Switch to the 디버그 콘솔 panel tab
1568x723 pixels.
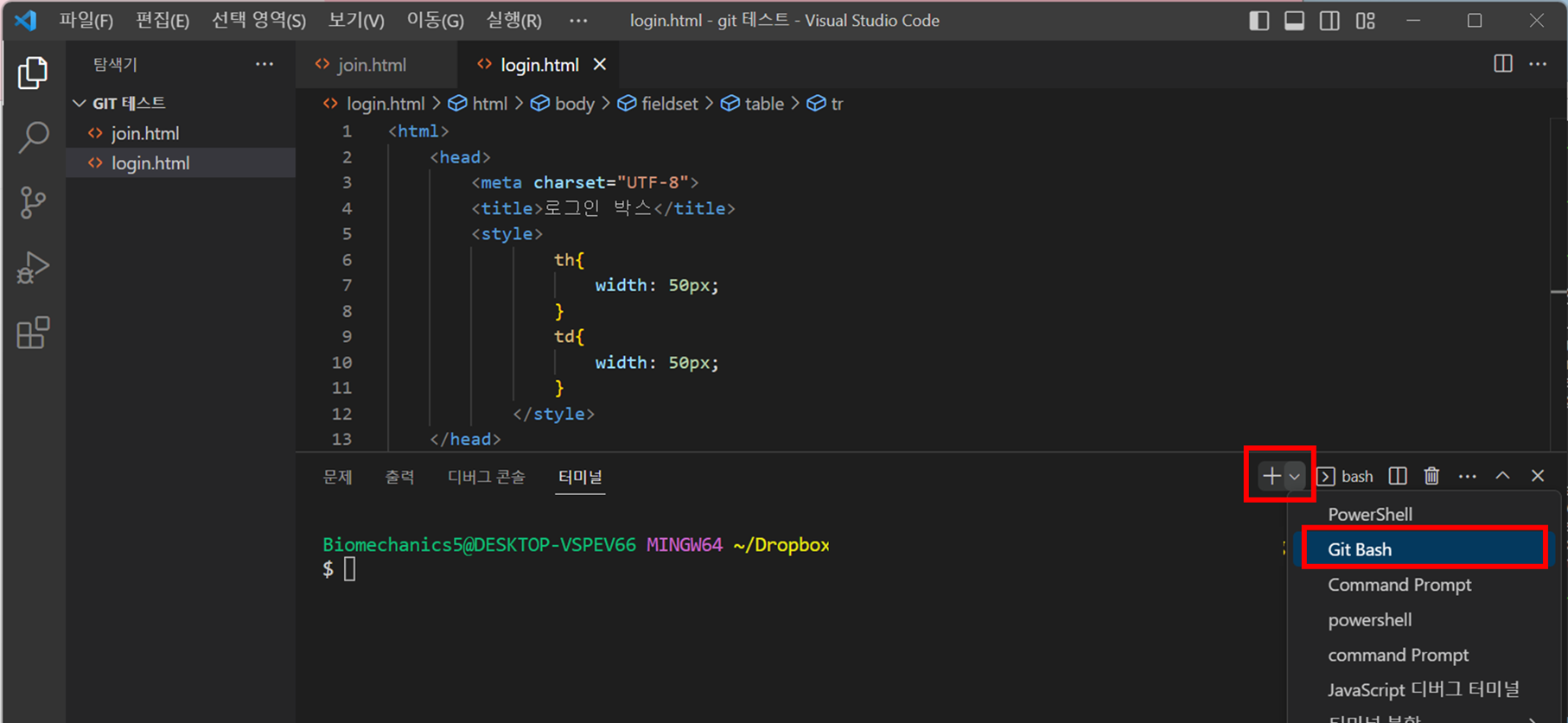point(486,477)
